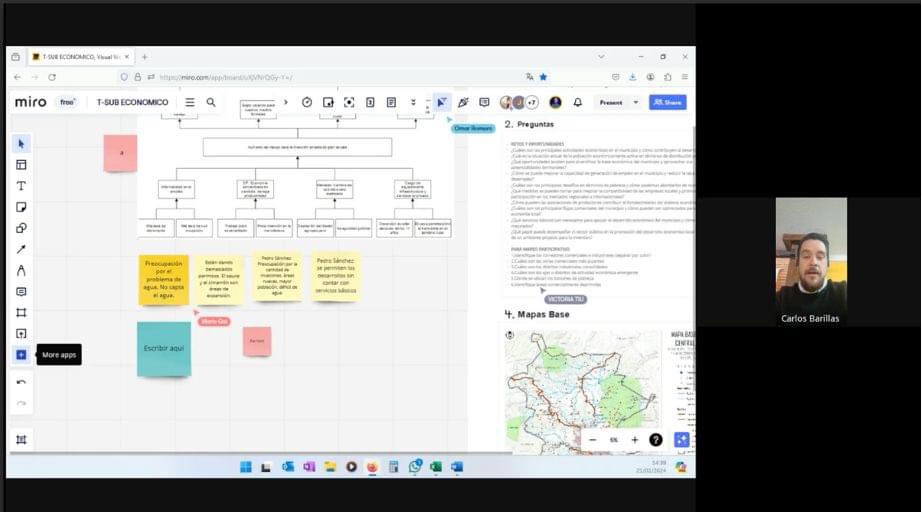Open the capture/focus icon in top toolbar
922x512 pixels.
click(x=349, y=102)
